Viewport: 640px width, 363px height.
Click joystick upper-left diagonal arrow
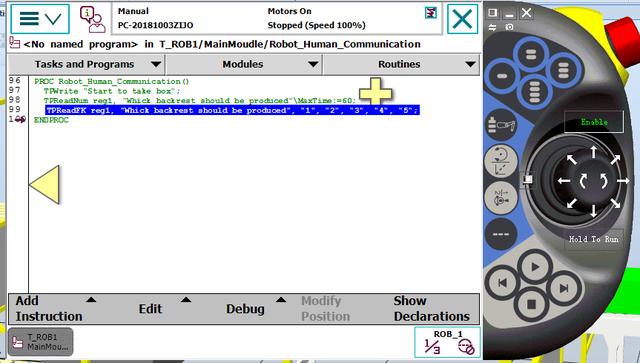point(572,159)
